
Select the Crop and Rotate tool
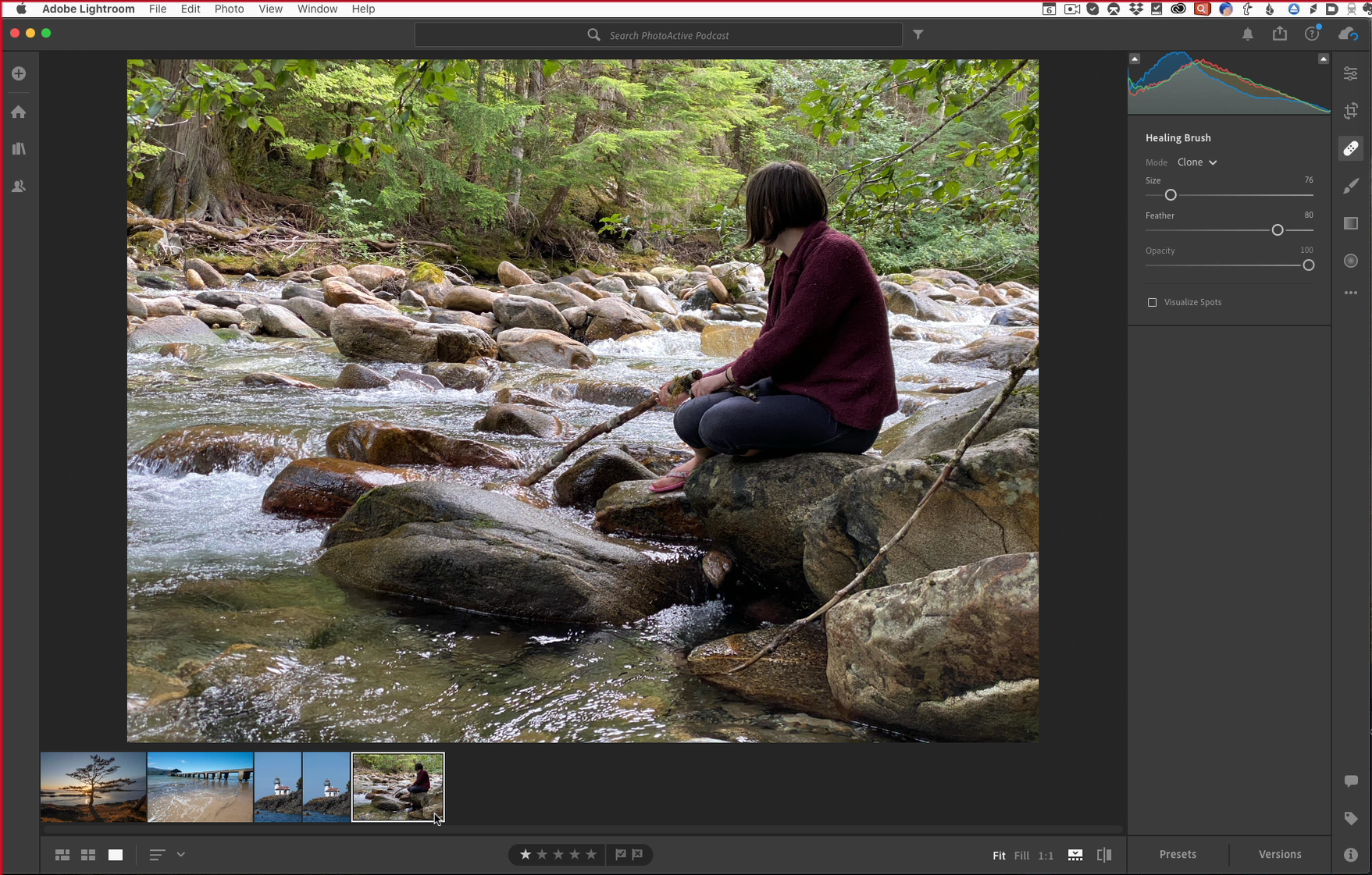[1351, 111]
